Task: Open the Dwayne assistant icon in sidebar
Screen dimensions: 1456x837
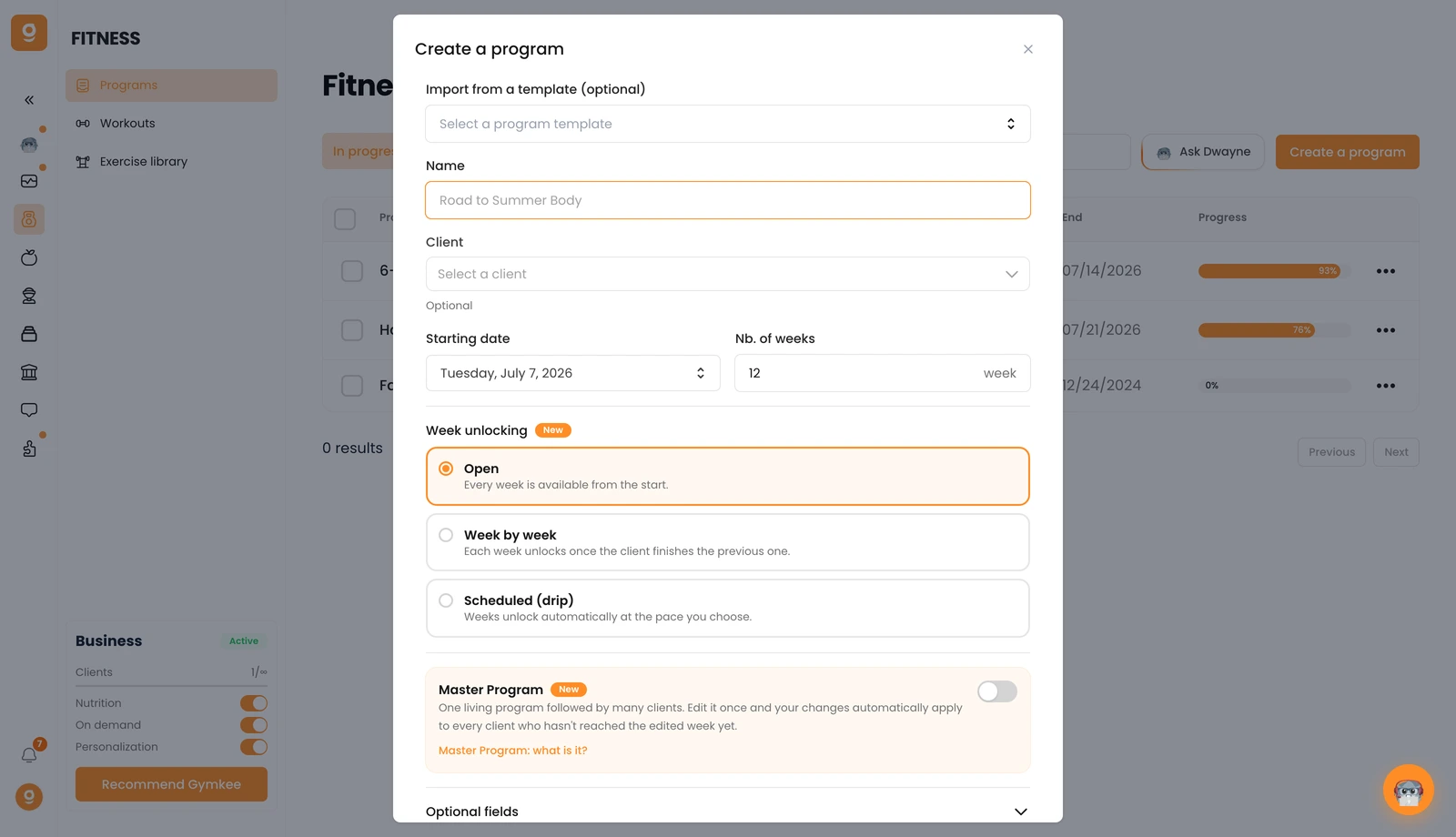Action: click(x=29, y=144)
